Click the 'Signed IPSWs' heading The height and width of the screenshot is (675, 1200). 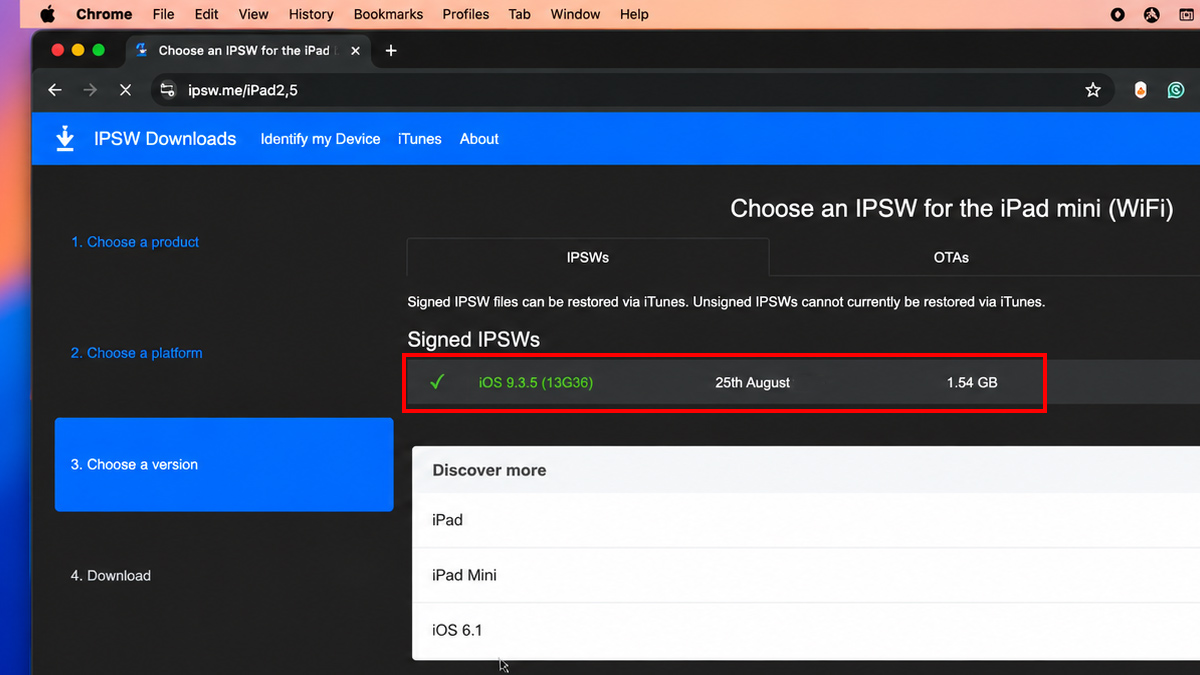(x=474, y=339)
